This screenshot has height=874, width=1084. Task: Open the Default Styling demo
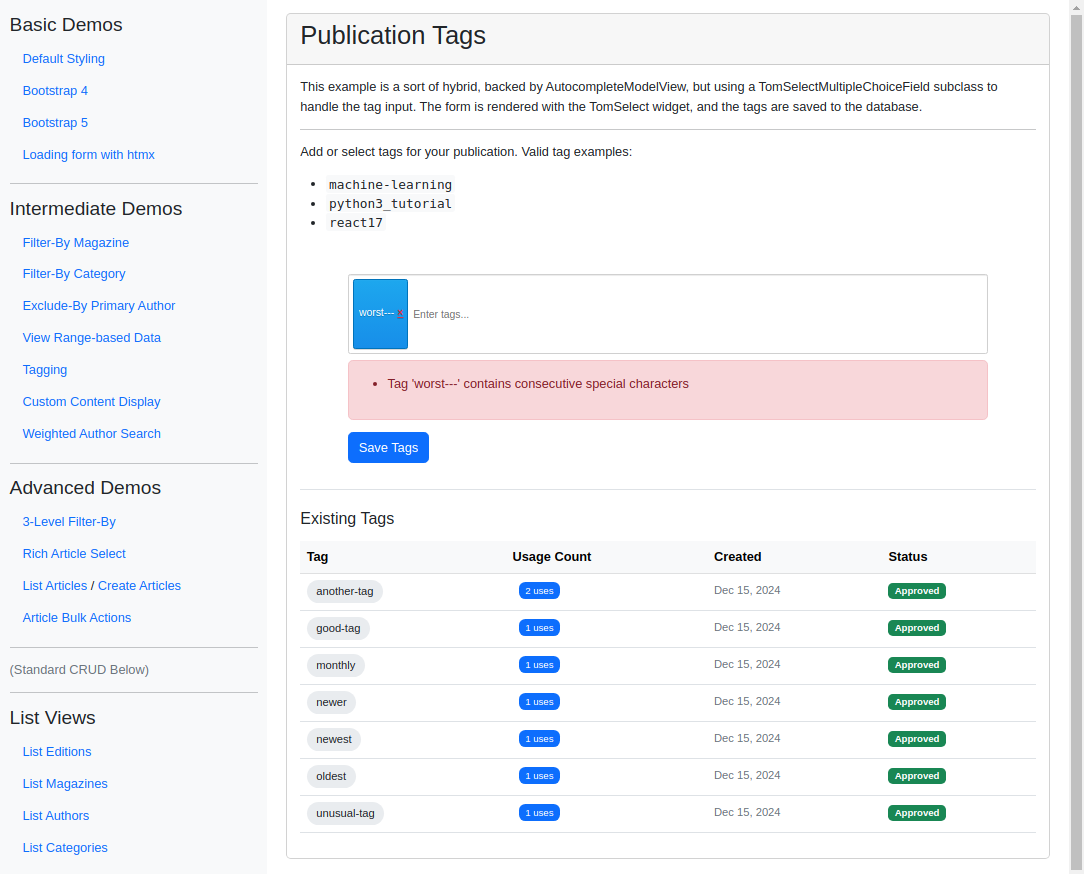(x=64, y=59)
